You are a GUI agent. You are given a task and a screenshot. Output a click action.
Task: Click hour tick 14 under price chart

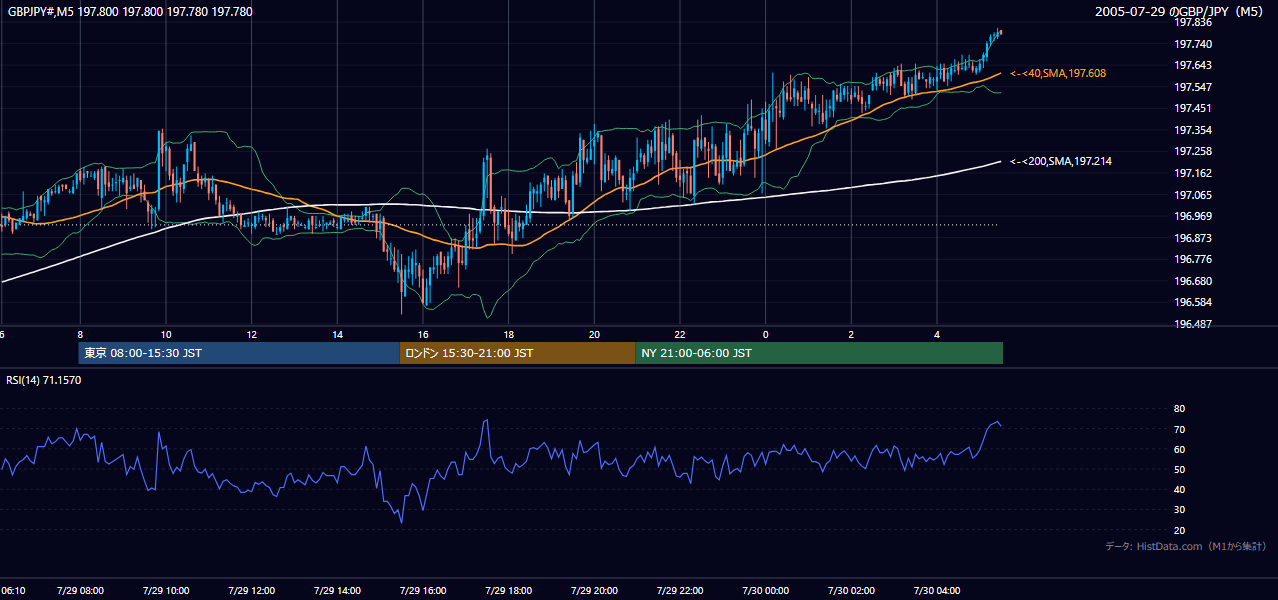click(337, 334)
